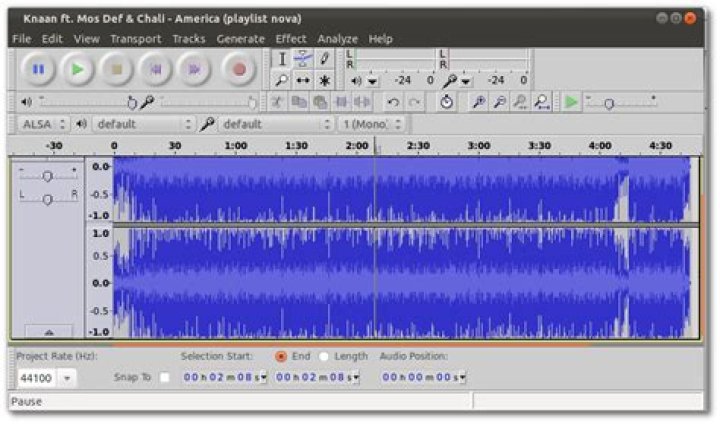Open the Generate menu
Screen dimensions: 720x424
point(241,39)
